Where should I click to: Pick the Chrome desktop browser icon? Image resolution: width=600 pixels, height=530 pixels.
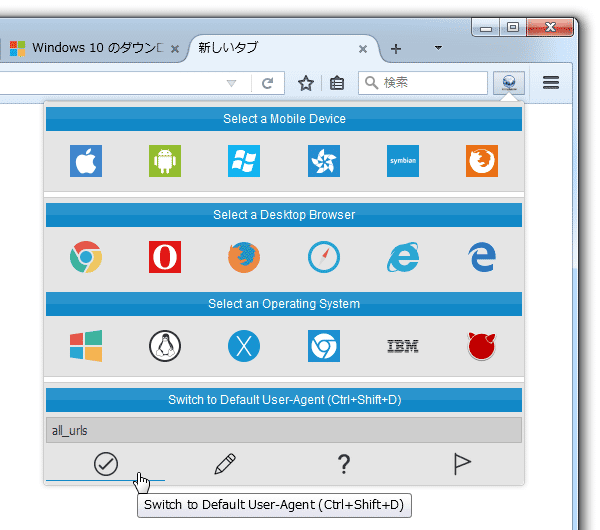coord(86,257)
